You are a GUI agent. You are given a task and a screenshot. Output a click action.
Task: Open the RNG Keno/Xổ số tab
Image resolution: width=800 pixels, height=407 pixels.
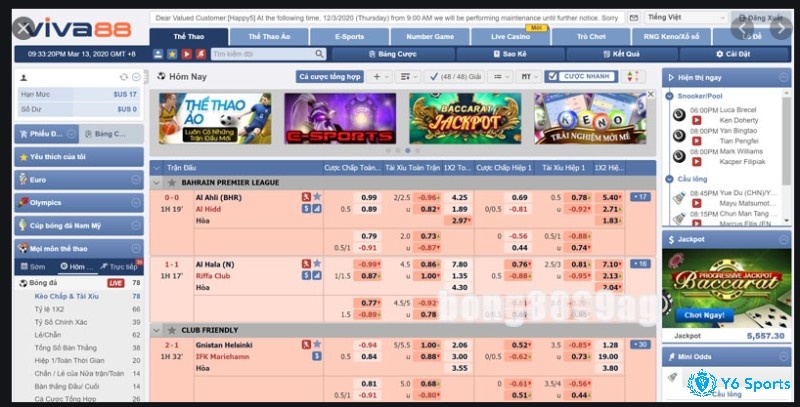coord(671,37)
